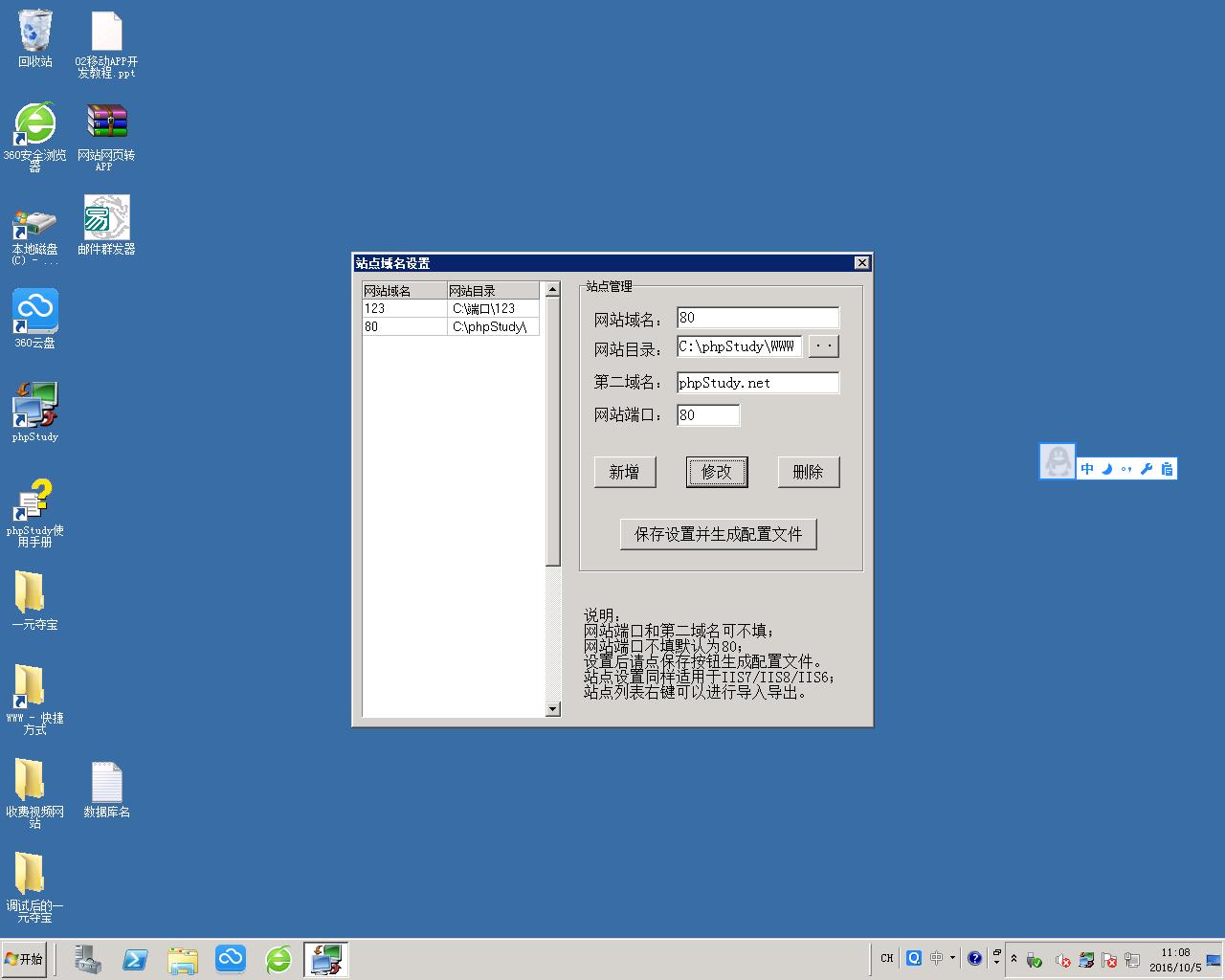Open the 一元夺宝 folder on the desktop

point(32,594)
